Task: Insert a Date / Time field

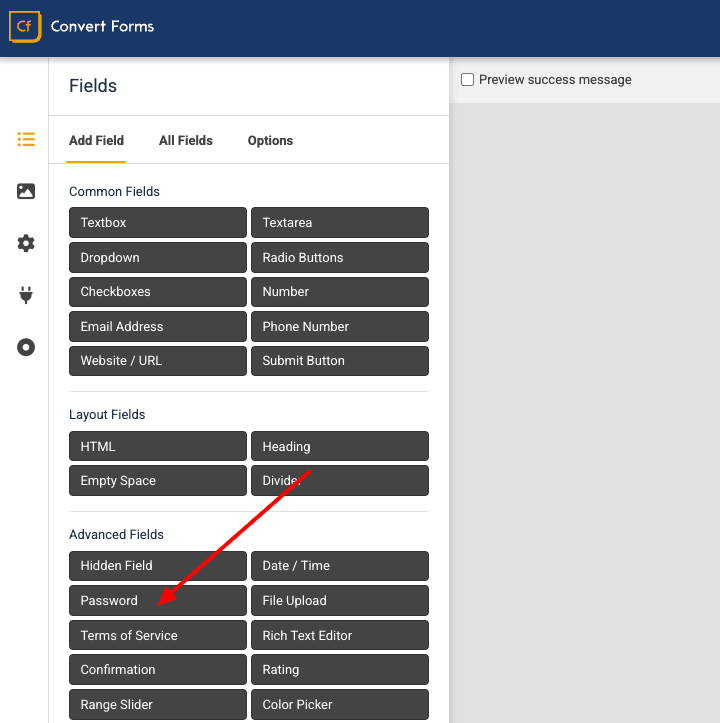Action: (x=339, y=566)
